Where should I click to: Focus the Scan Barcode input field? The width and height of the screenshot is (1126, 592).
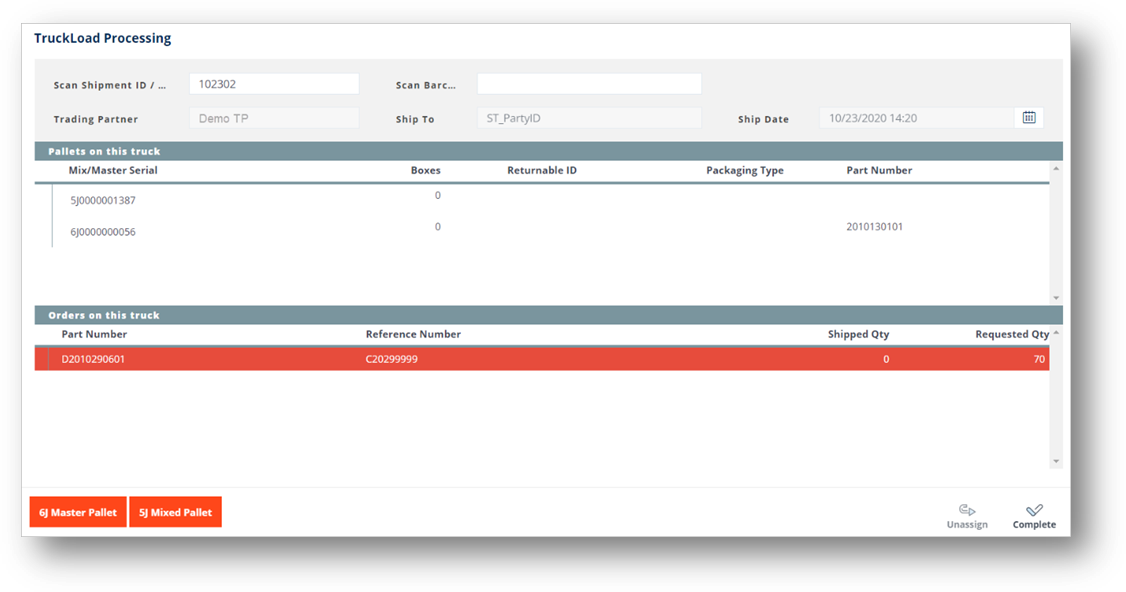[x=589, y=84]
